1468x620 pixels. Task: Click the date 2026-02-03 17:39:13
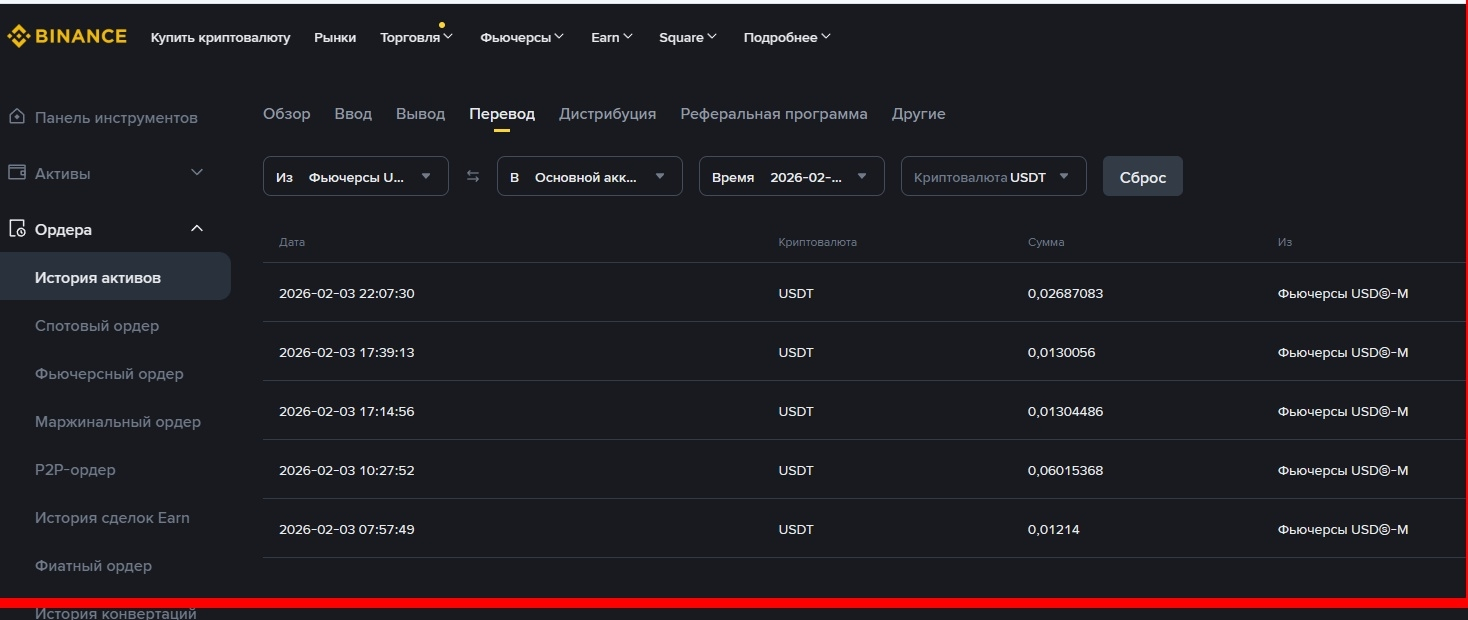pos(346,353)
